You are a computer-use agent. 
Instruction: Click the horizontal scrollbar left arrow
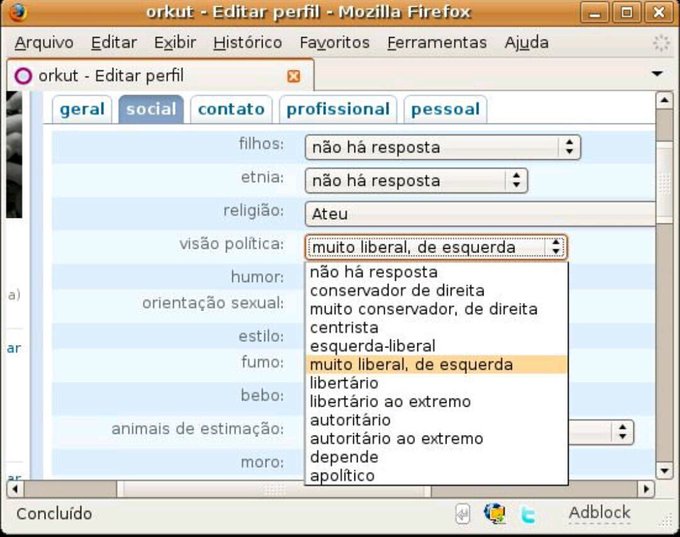click(x=15, y=489)
